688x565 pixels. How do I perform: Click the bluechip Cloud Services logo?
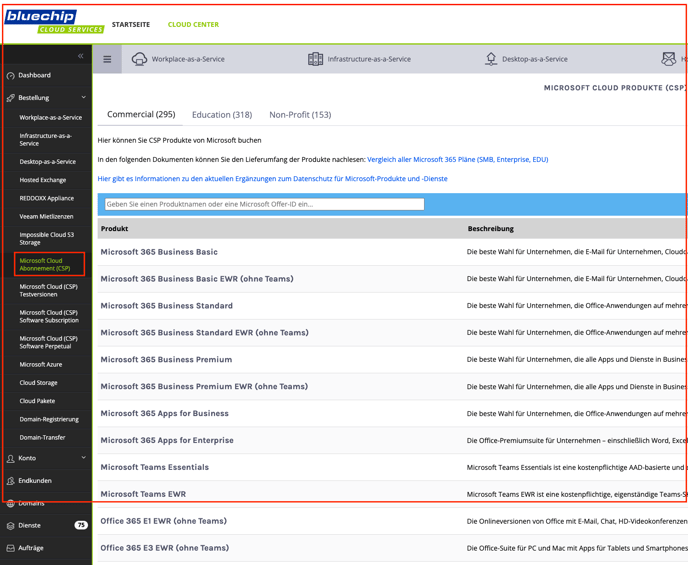54,21
